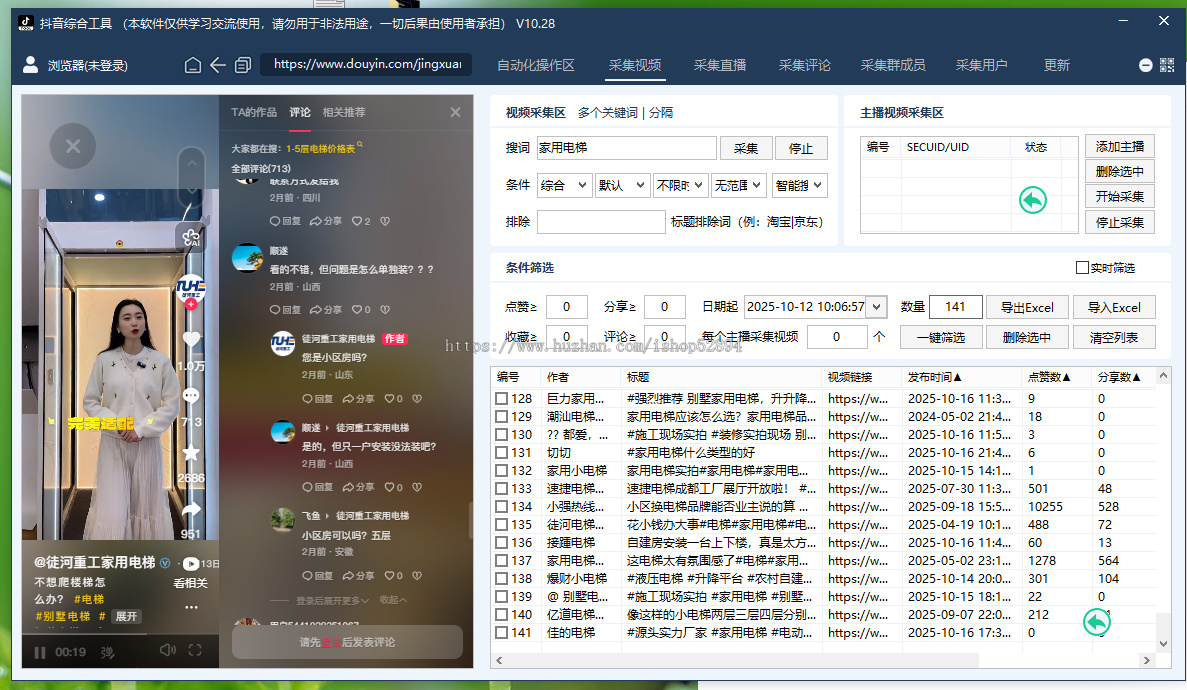Like the video with the heart icon
Image resolution: width=1187 pixels, height=690 pixels.
pos(191,339)
